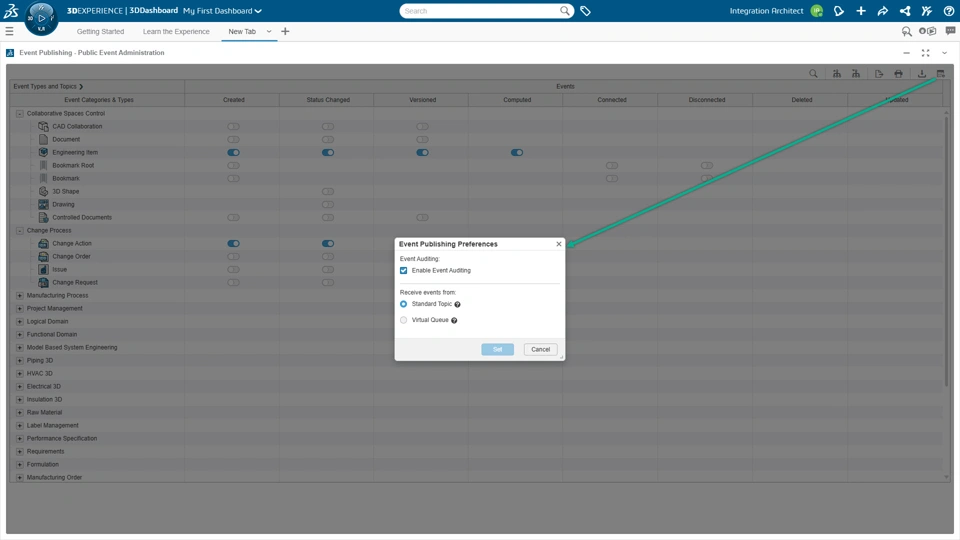The image size is (960, 540).
Task: Click the Share arrow icon
Action: pyautogui.click(x=883, y=11)
